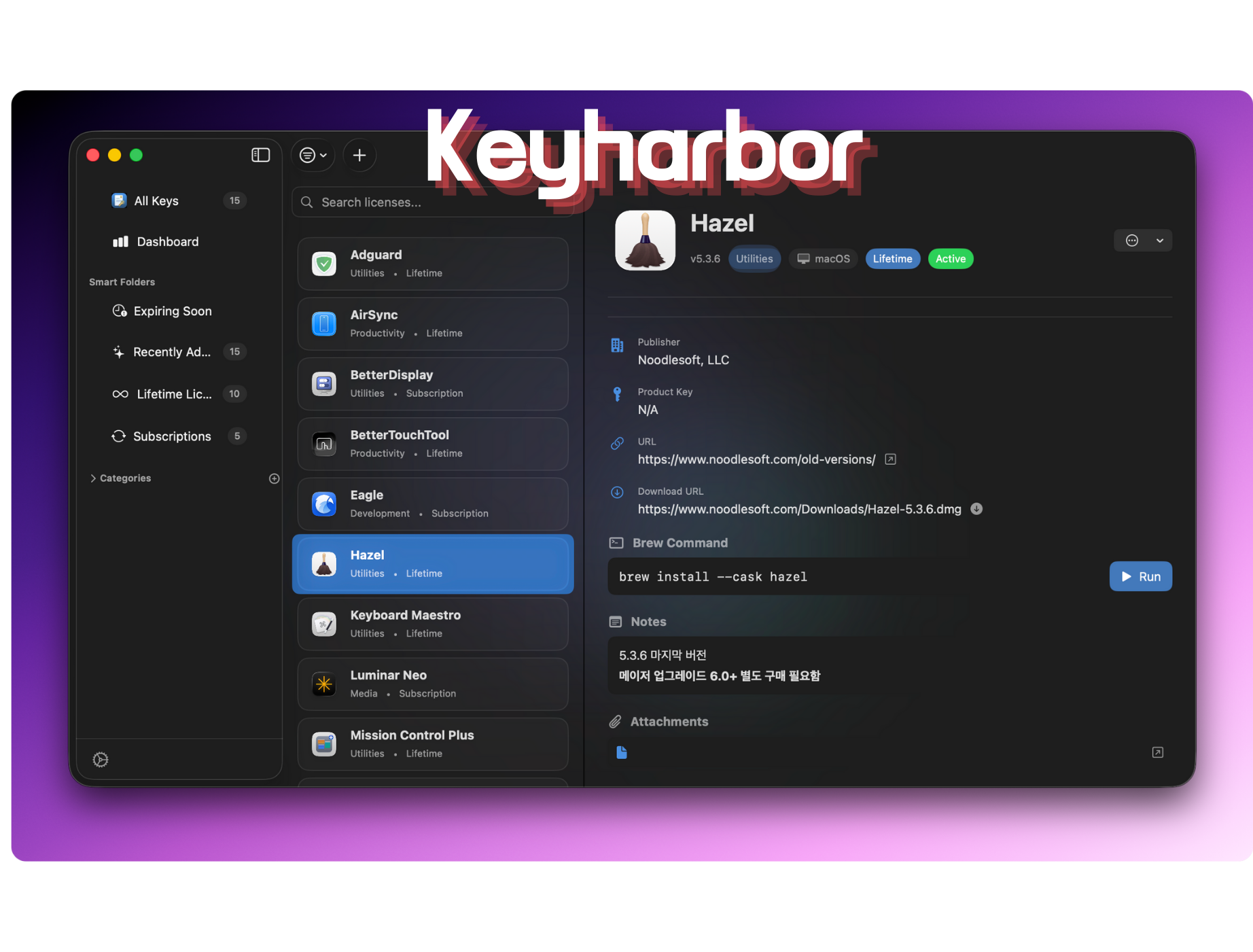Download file with arrow circle icon
The image size is (1253, 952).
[x=976, y=509]
